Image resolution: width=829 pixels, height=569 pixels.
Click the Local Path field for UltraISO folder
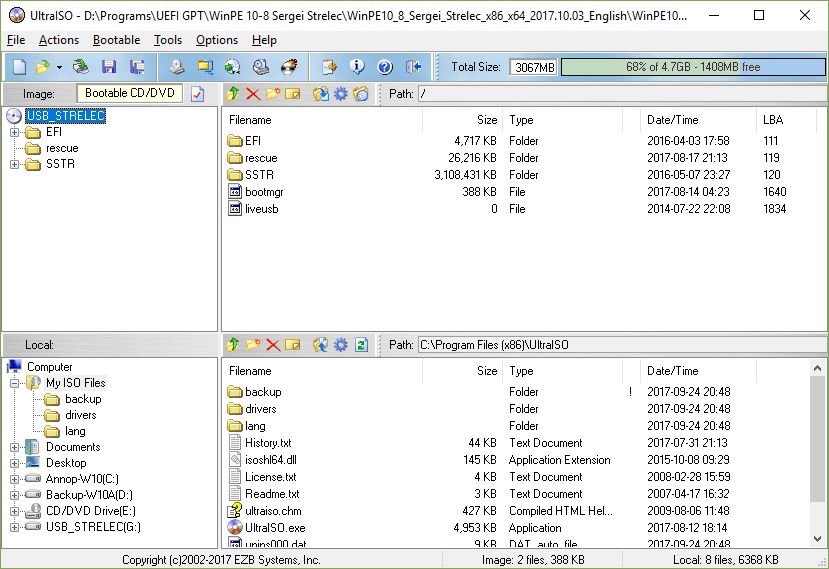click(622, 345)
